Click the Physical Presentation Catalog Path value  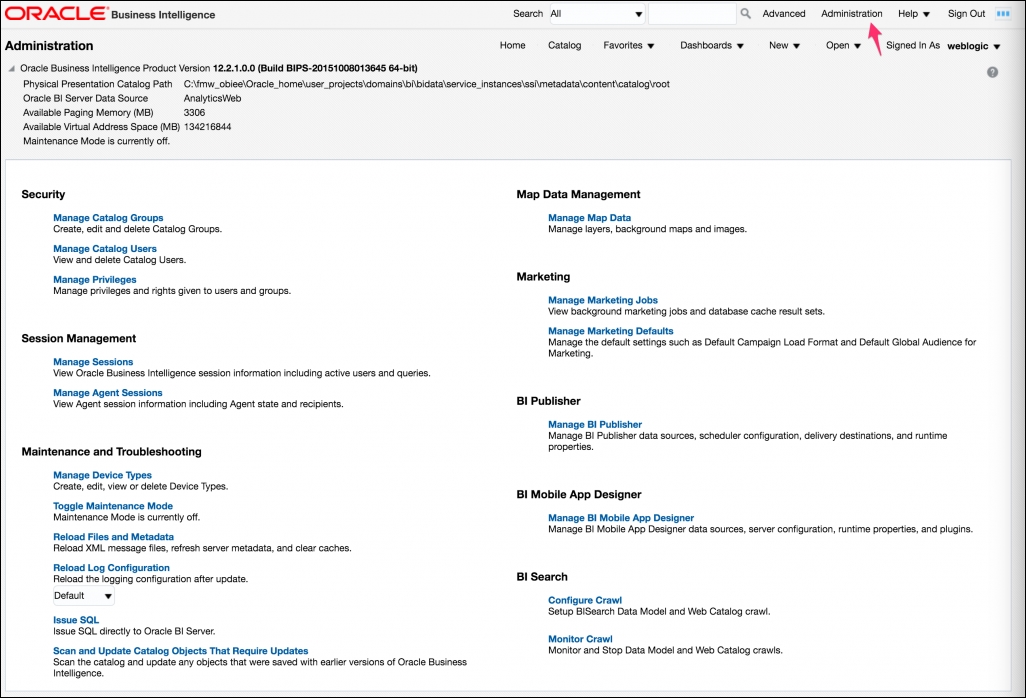[427, 84]
